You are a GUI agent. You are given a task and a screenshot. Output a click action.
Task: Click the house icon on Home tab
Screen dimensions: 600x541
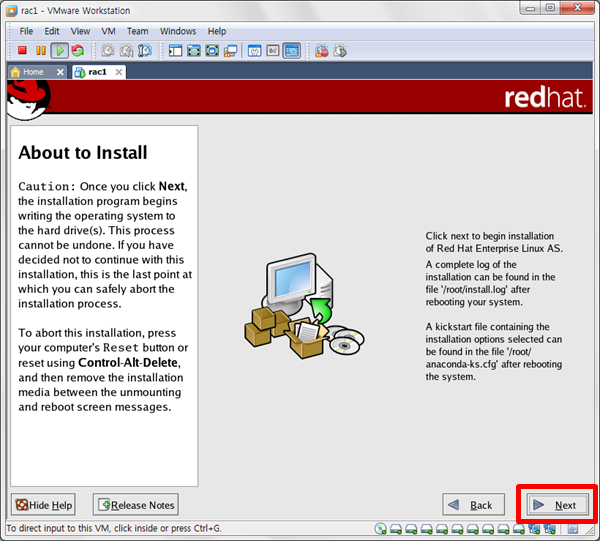15,72
